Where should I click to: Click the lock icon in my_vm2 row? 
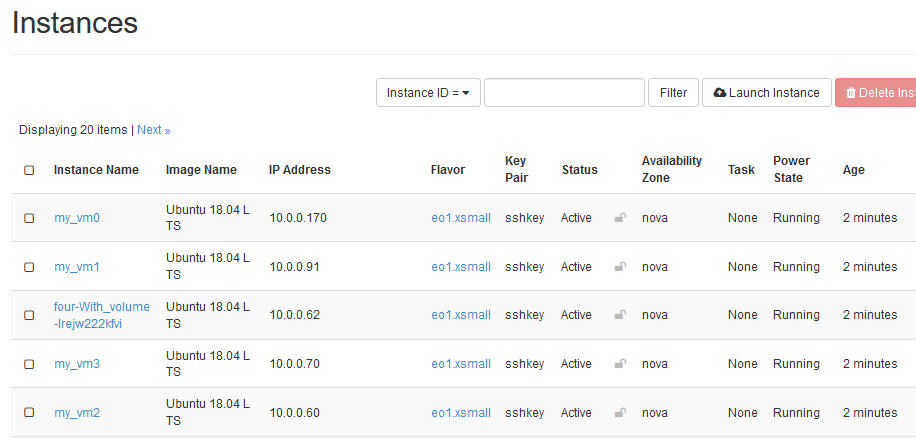[620, 413]
